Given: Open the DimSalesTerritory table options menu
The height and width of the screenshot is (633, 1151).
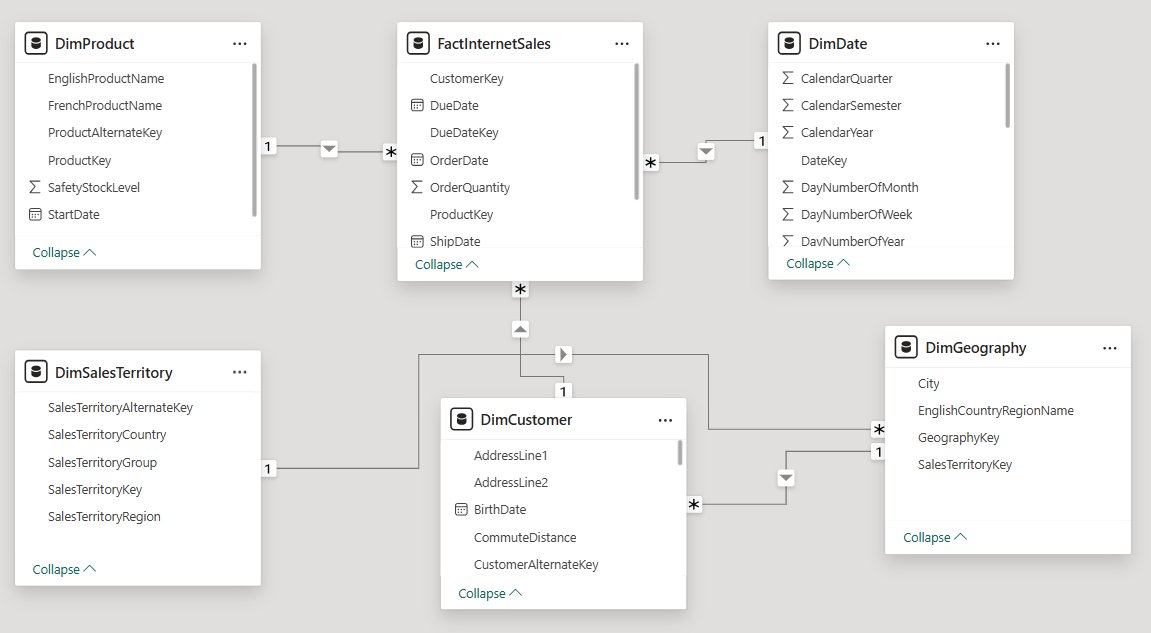Looking at the screenshot, I should 239,372.
